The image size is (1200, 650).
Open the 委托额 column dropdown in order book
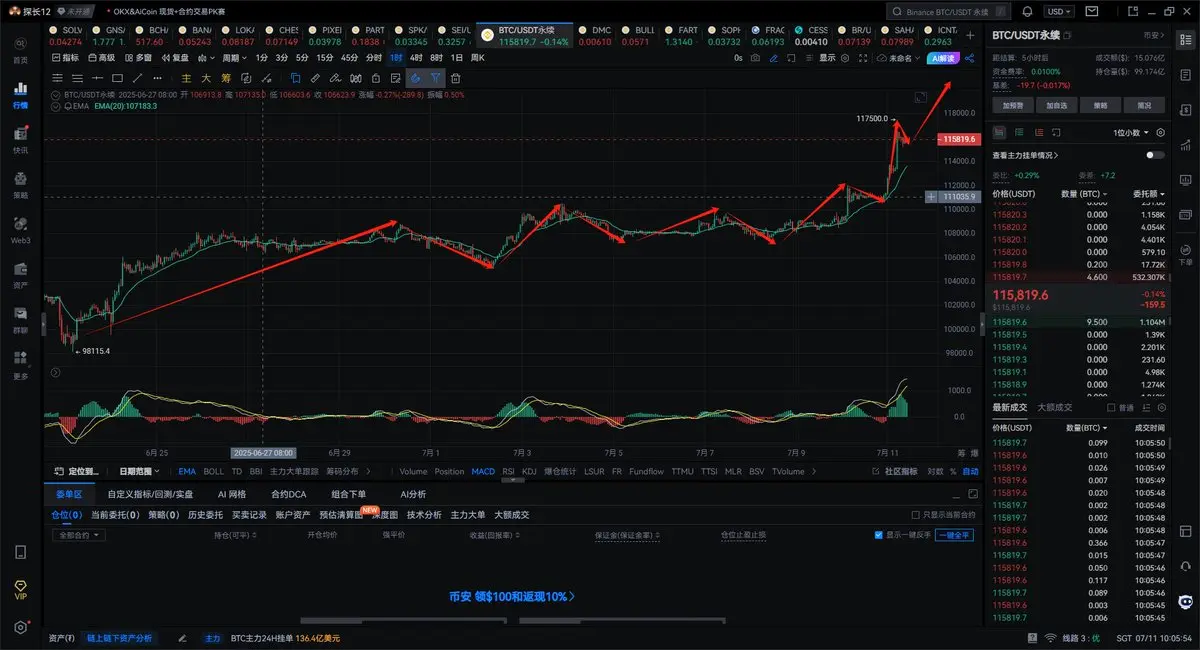(x=1149, y=193)
